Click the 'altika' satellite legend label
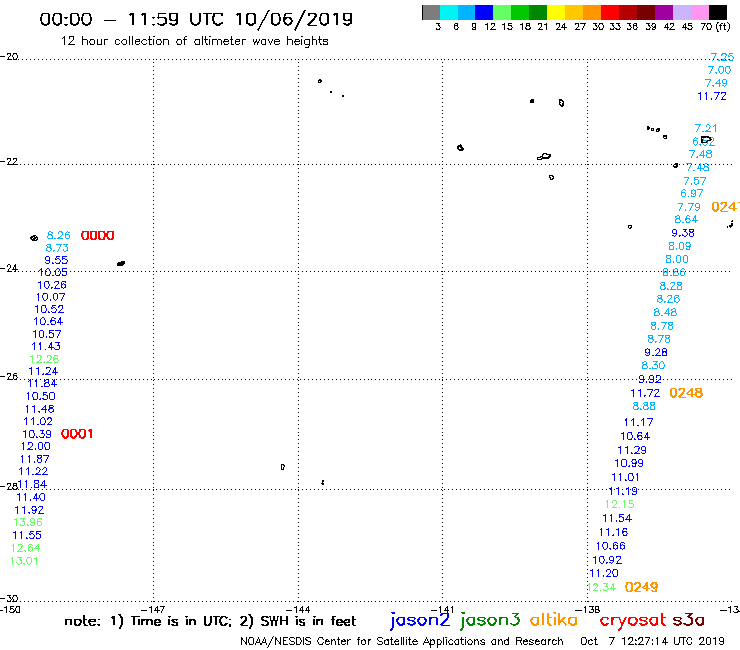 pos(554,620)
